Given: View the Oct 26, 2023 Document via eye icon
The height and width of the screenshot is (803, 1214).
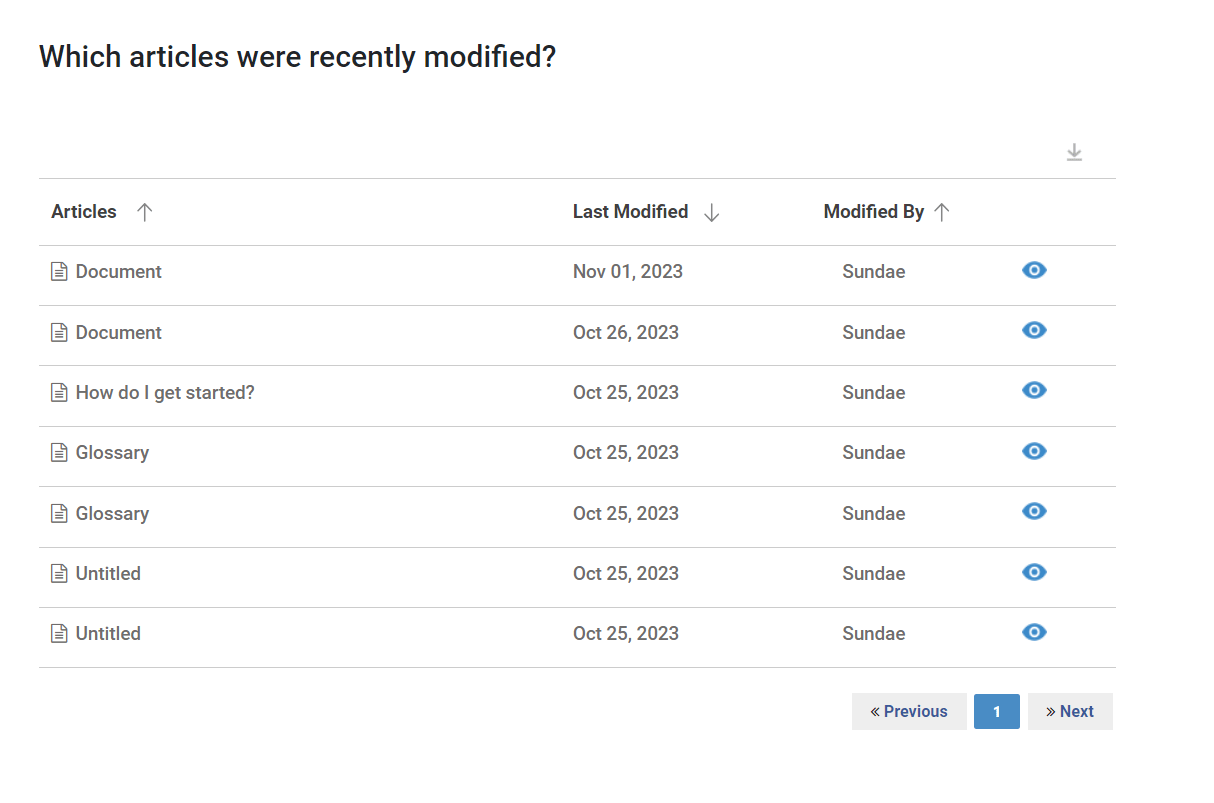Looking at the screenshot, I should 1034,330.
